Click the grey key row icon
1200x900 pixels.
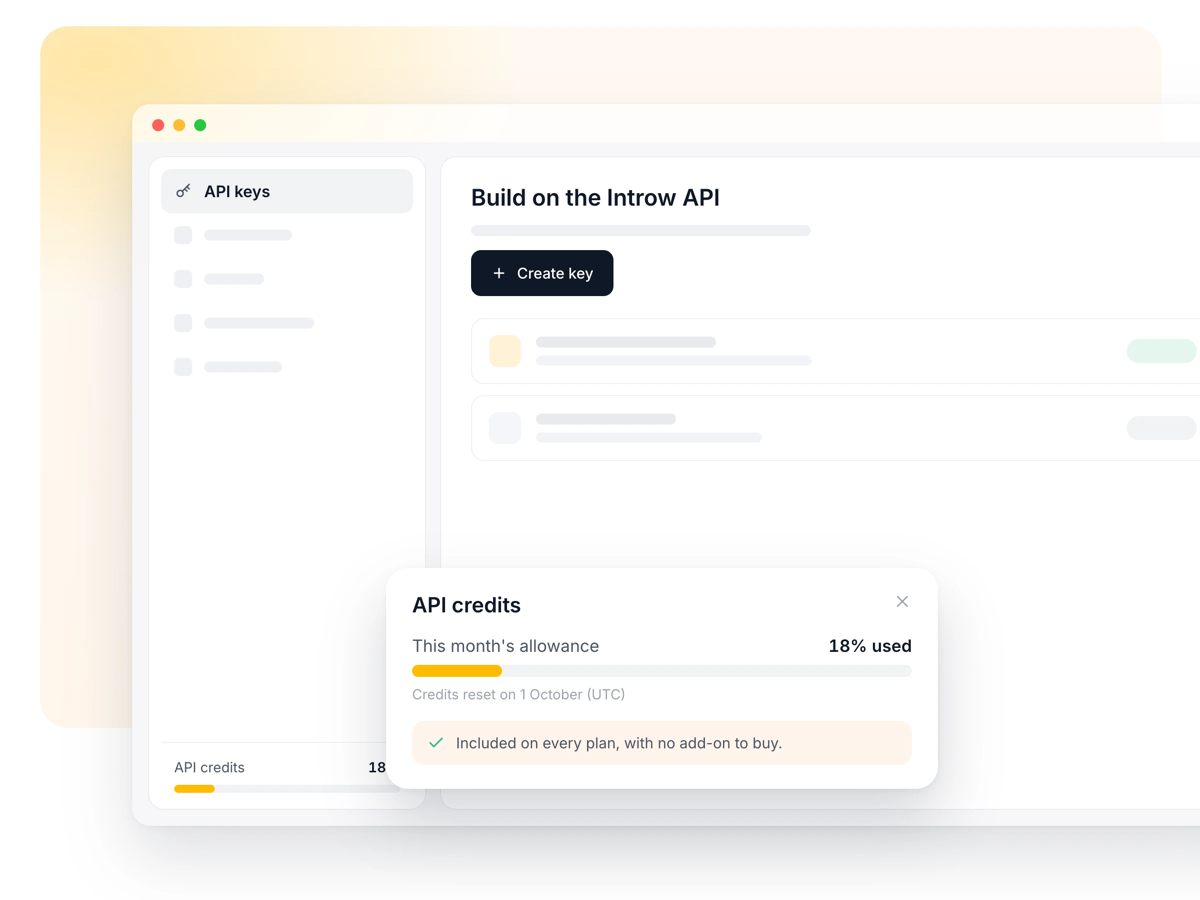[505, 428]
